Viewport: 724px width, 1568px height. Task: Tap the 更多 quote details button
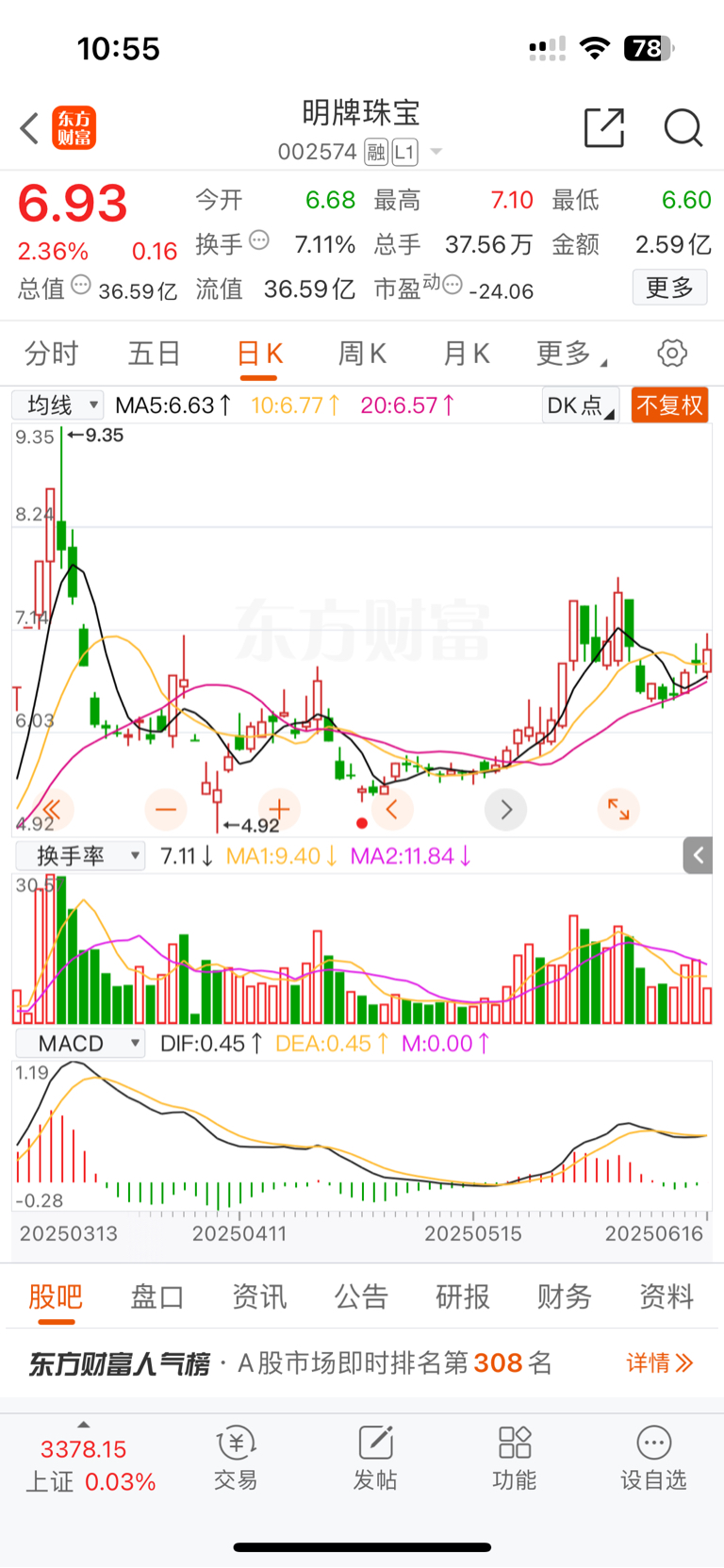pos(669,288)
